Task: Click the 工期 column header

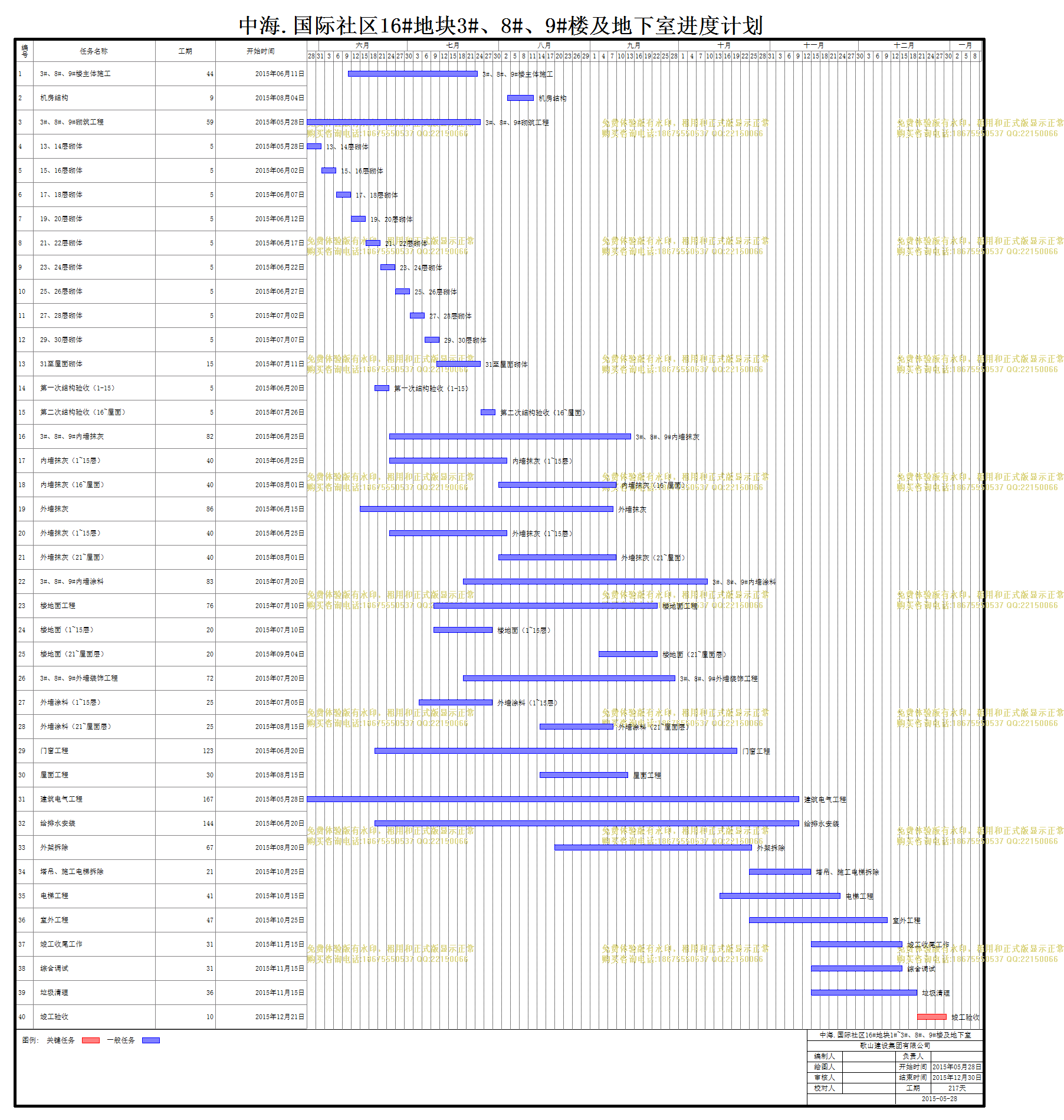Action: pyautogui.click(x=185, y=51)
